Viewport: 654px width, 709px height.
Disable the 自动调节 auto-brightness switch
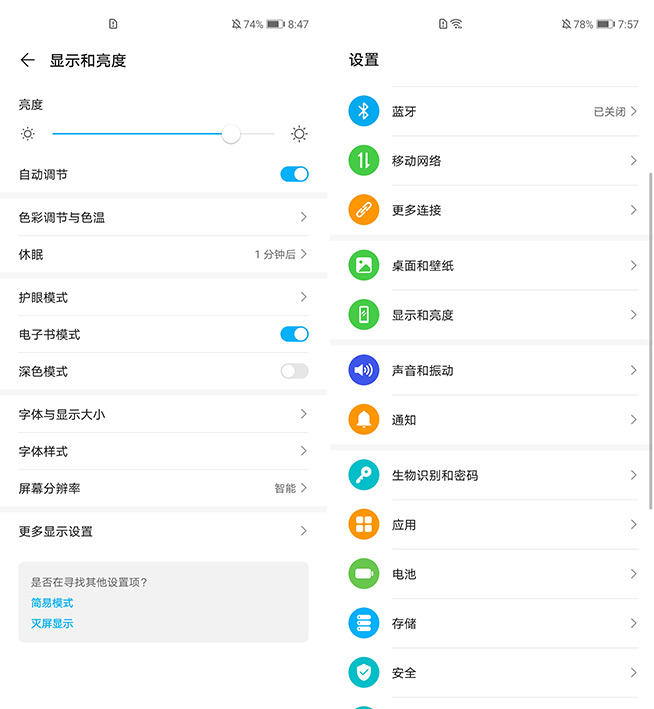click(294, 174)
